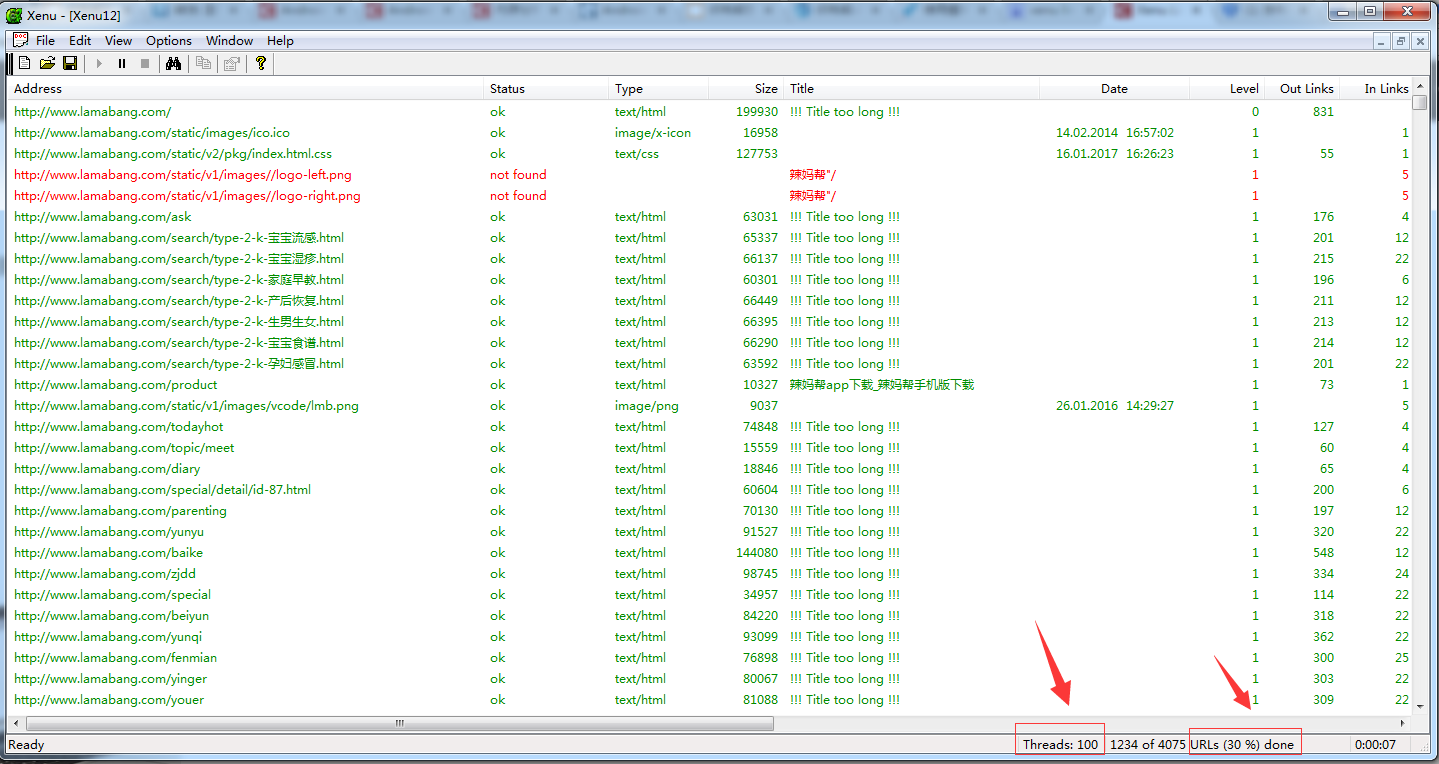Screen dimensions: 1439x764
Task: Select the lamabang.com/diary row
Action: pyautogui.click(x=710, y=469)
